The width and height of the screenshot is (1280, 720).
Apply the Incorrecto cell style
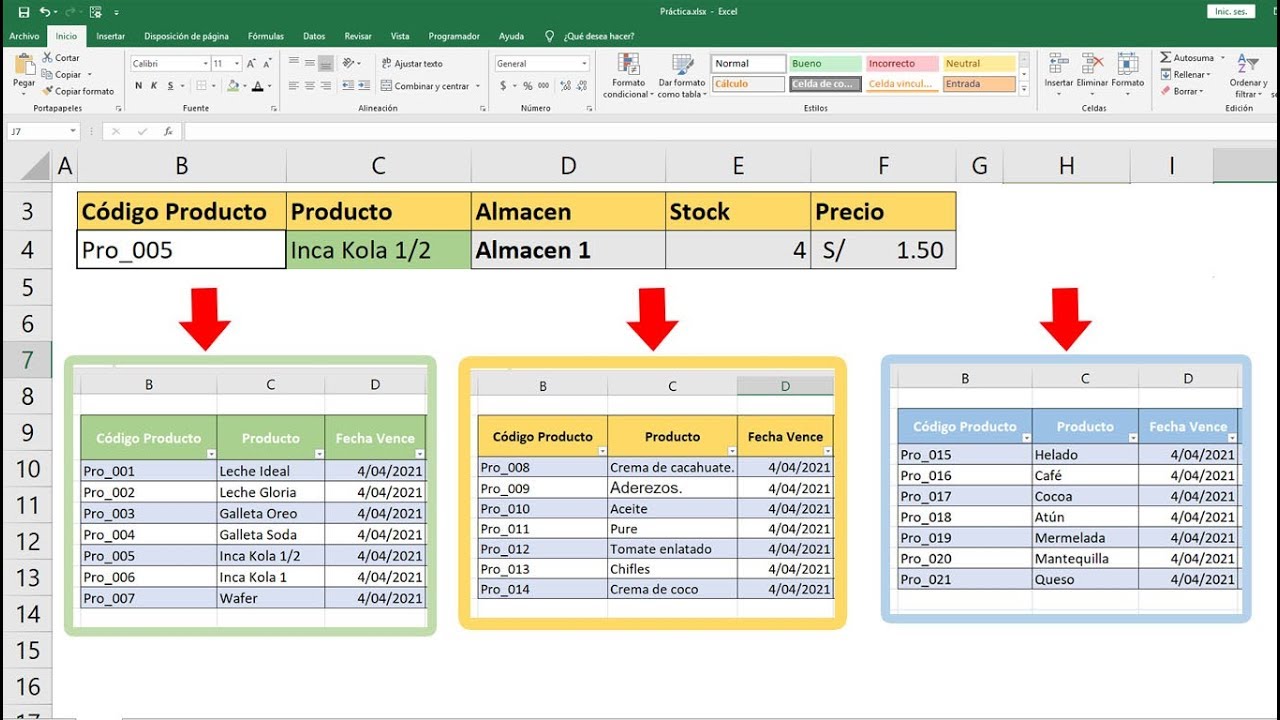pyautogui.click(x=902, y=63)
